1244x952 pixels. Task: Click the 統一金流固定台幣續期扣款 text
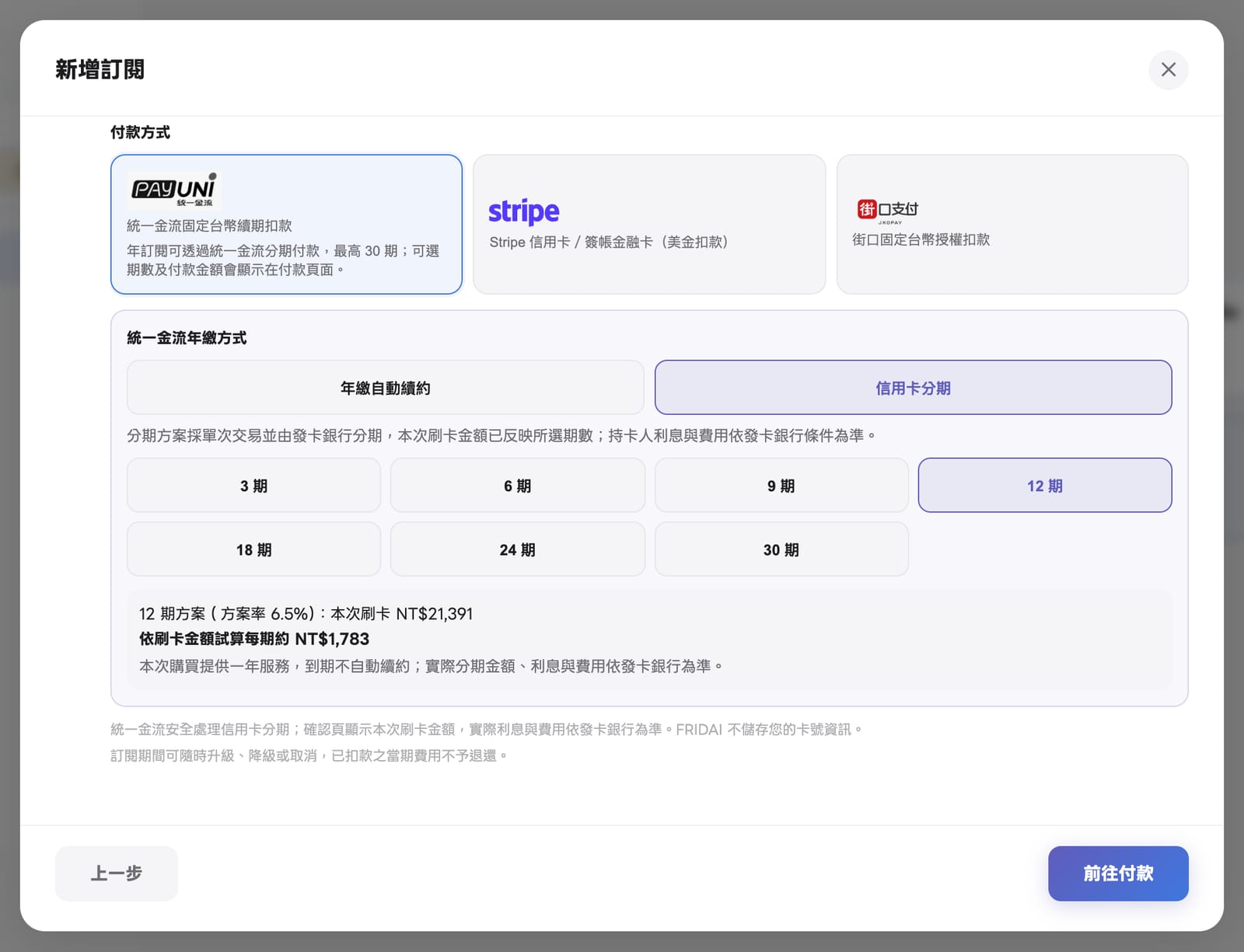tap(209, 225)
